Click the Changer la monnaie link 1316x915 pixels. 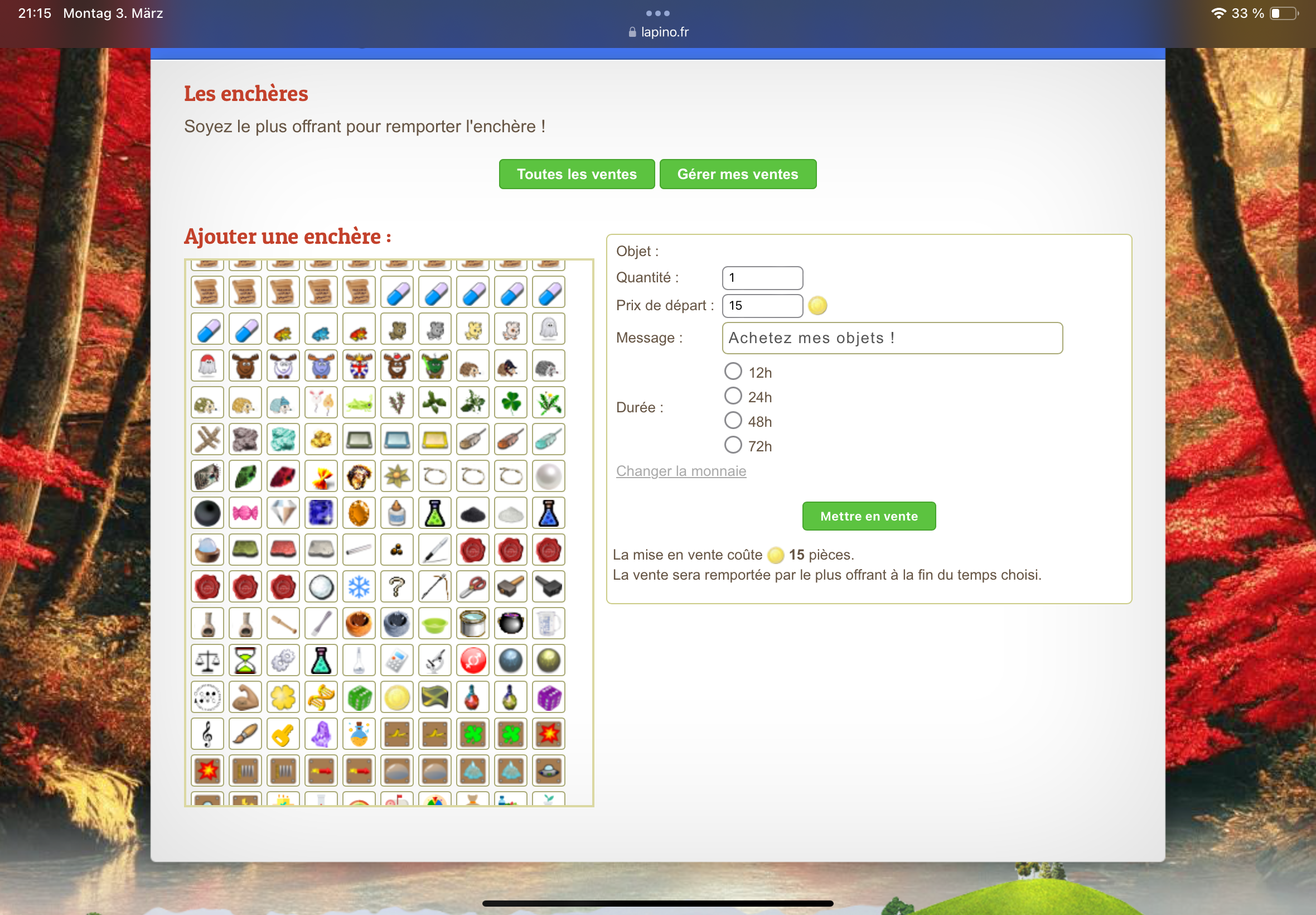coord(681,471)
